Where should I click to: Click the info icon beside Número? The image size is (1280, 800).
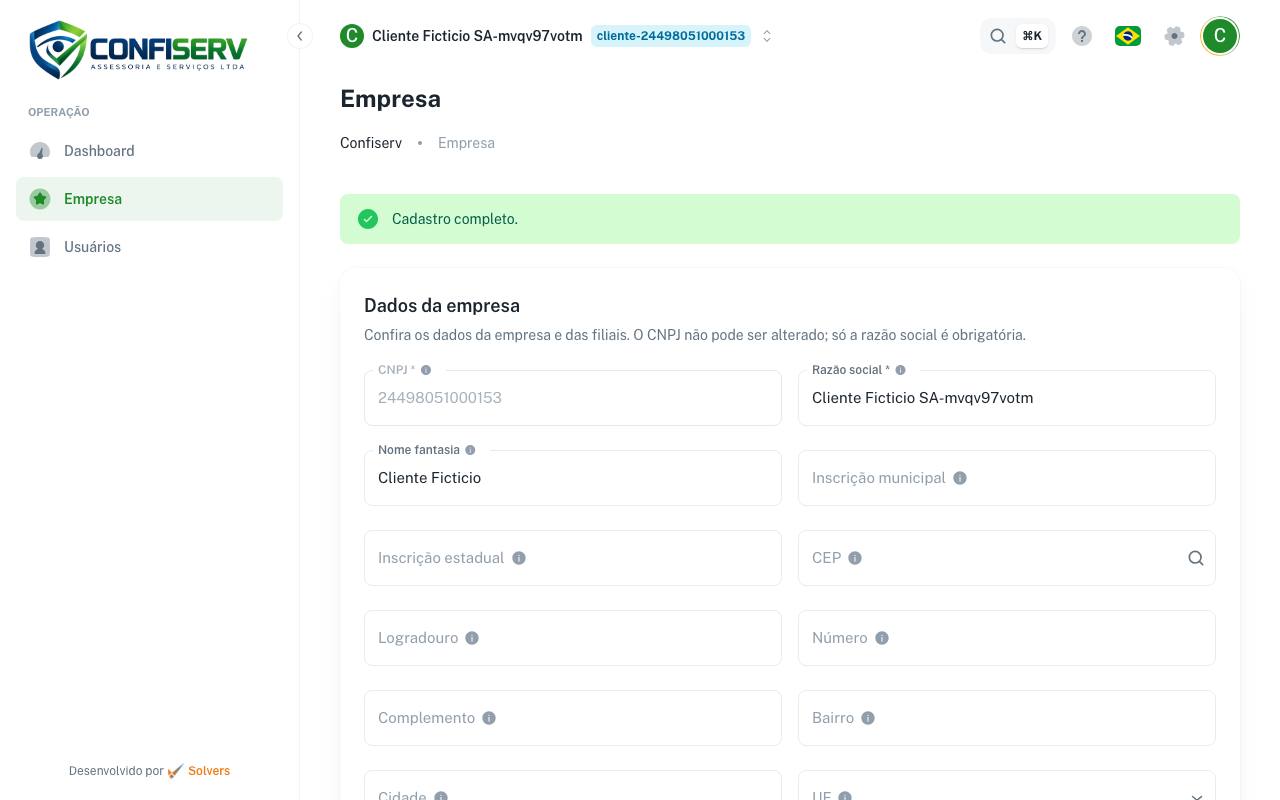click(x=882, y=638)
